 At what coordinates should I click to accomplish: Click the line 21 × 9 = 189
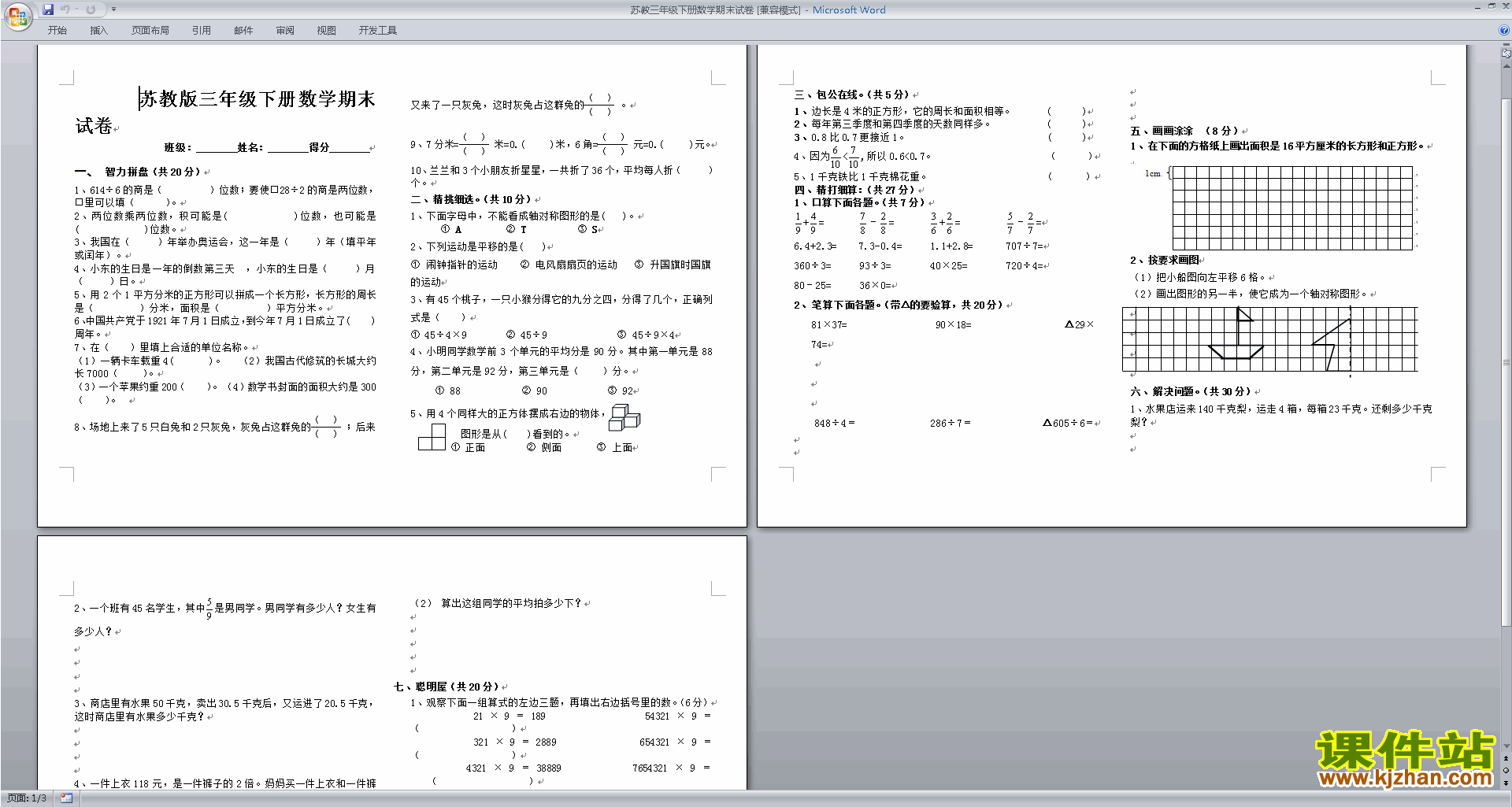tap(509, 716)
